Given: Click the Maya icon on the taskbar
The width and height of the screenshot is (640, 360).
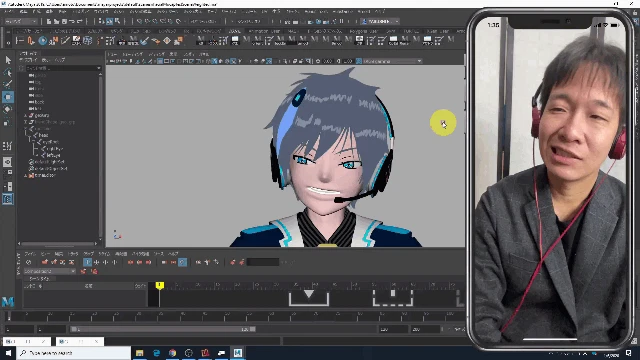Looking at the screenshot, I should click(x=238, y=353).
